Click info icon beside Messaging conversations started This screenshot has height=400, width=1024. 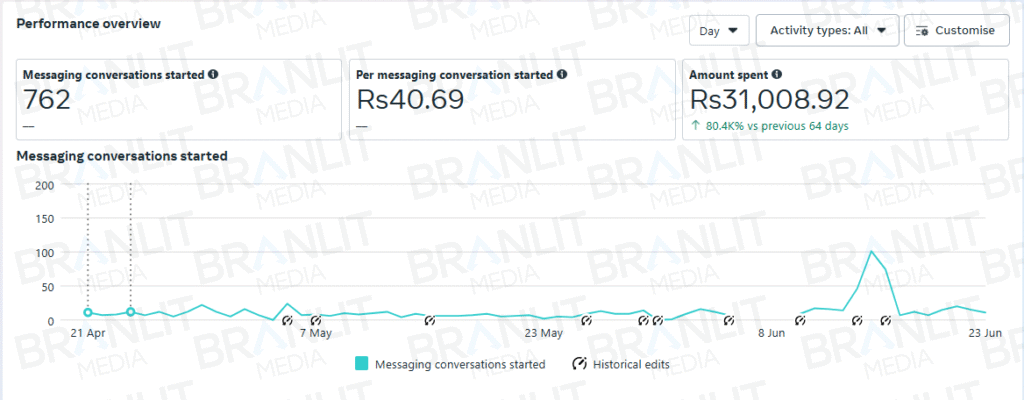coord(213,74)
